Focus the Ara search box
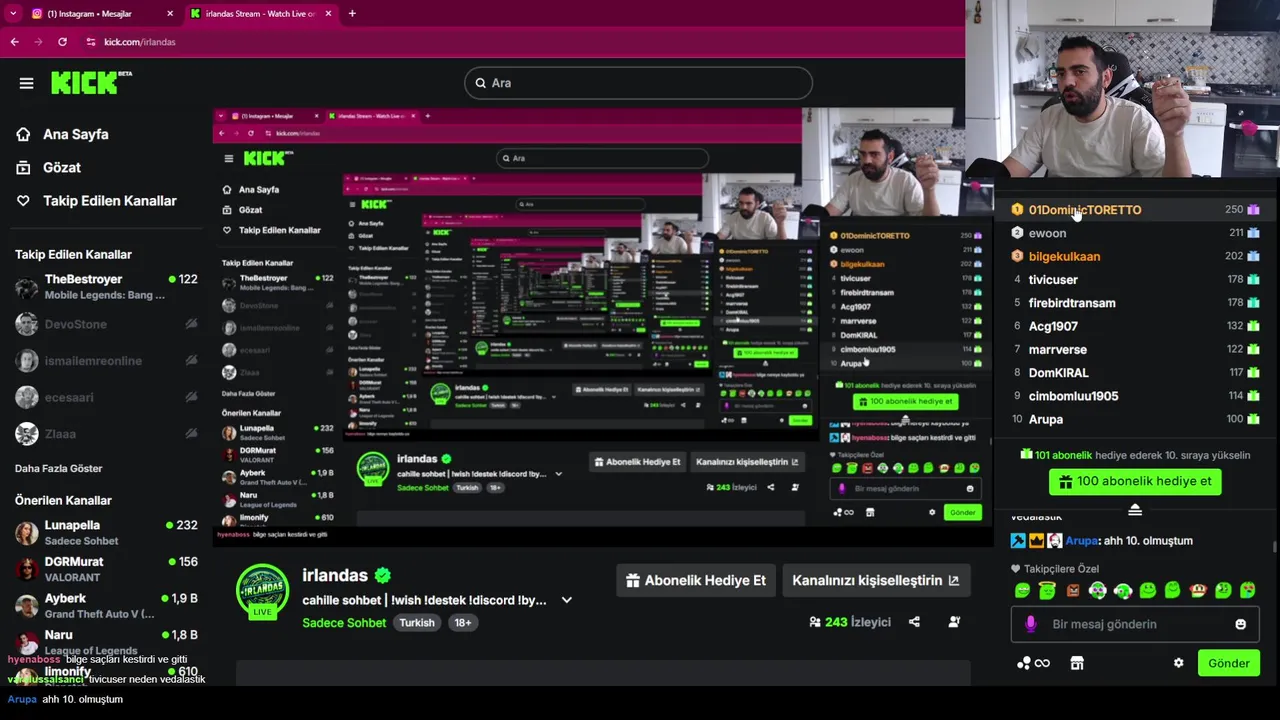Viewport: 1280px width, 720px height. point(638,83)
